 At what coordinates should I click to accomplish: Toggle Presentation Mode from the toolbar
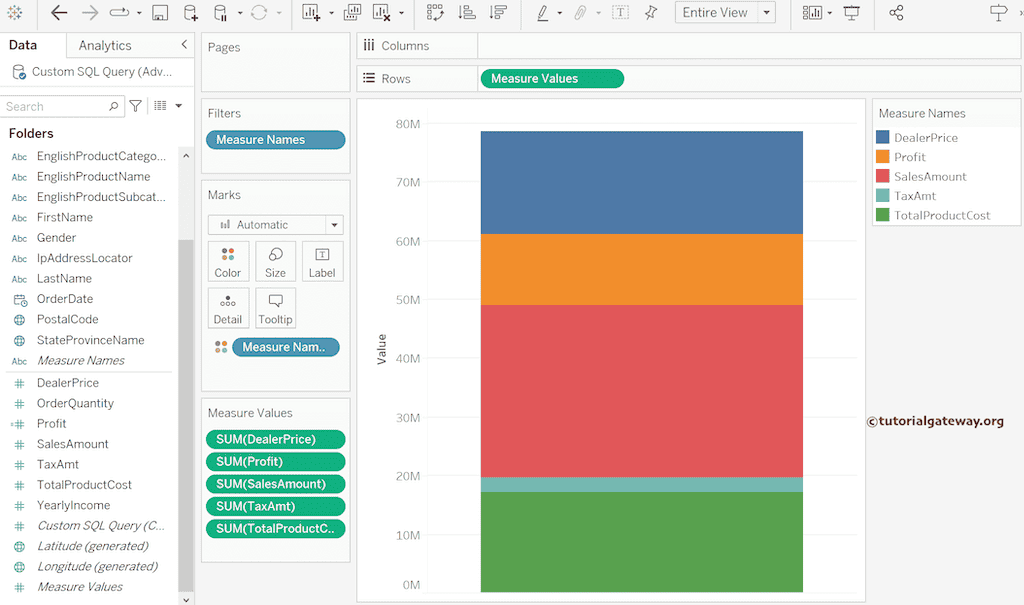852,13
